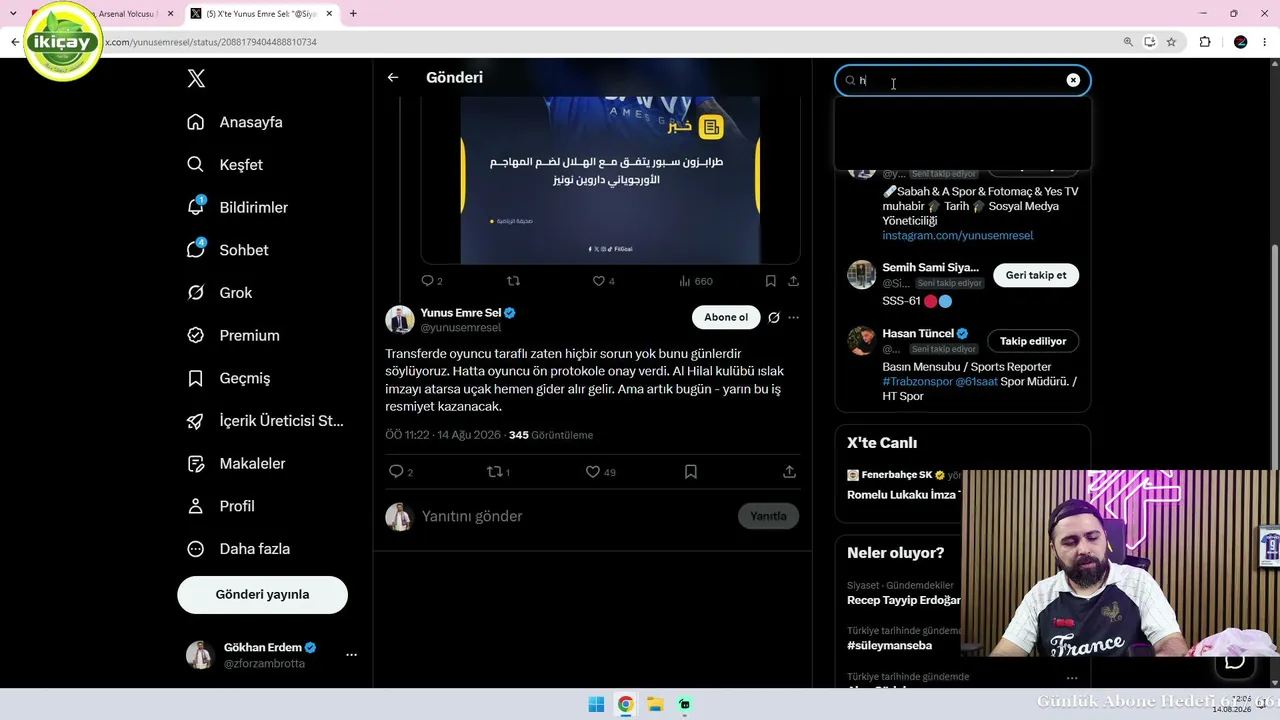This screenshot has height=720, width=1280.
Task: Open the Keşfet explore page
Action: 225,165
